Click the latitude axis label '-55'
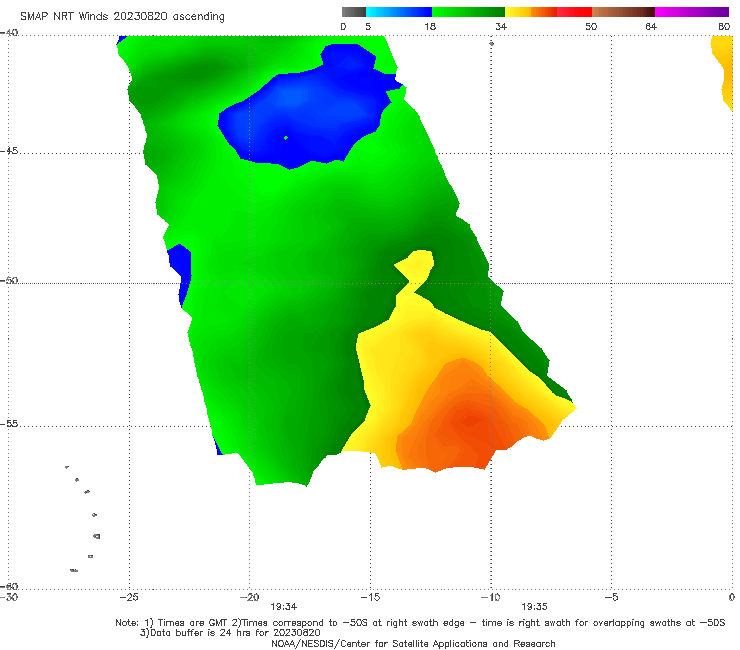Image resolution: width=740 pixels, height=650 pixels. (x=9, y=424)
